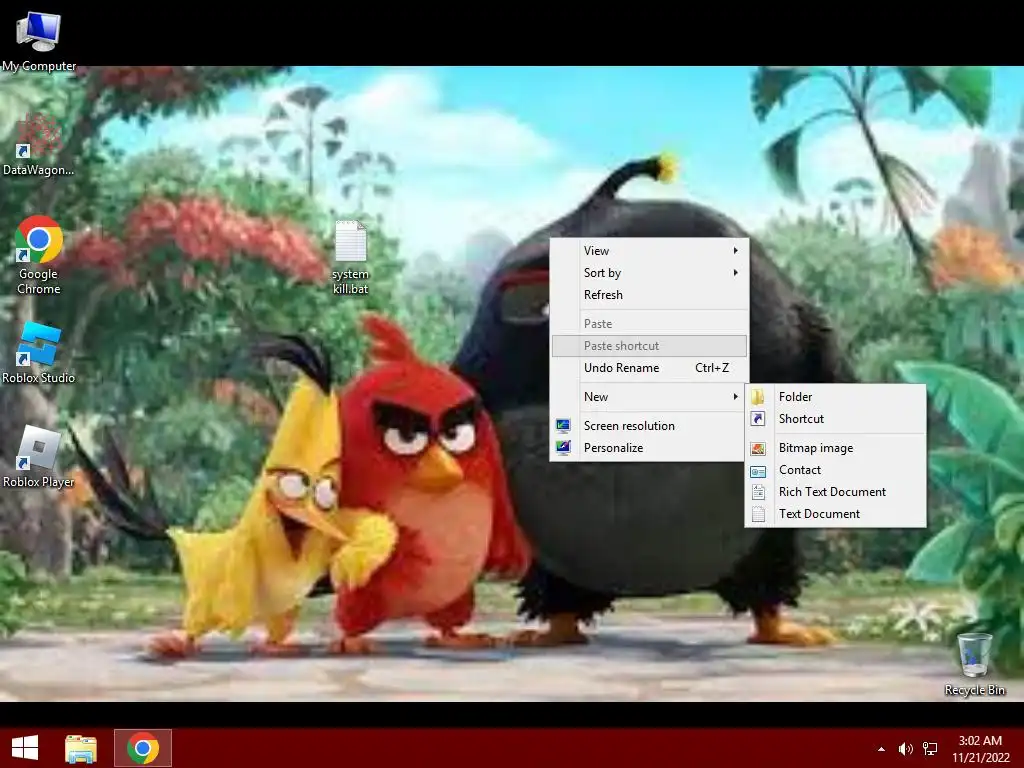1024x768 pixels.
Task: Select the system kill.bat file icon
Action: tap(351, 257)
